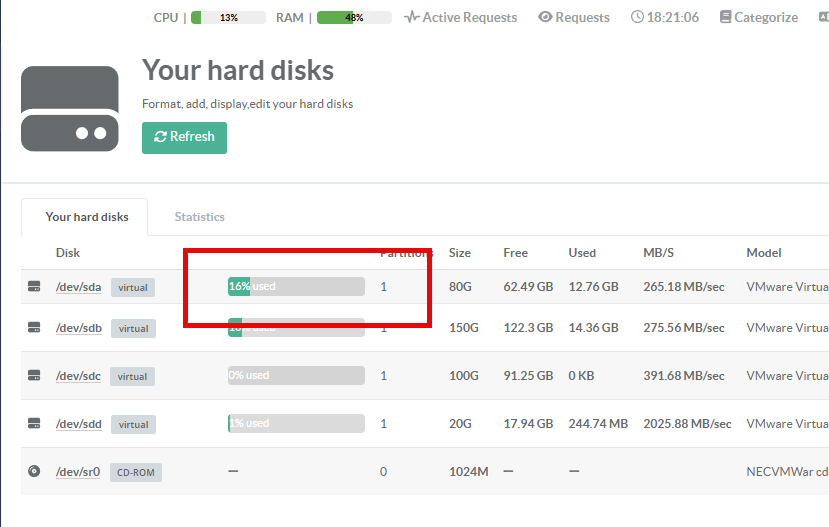The image size is (829, 527).
Task: Open Categorize in the top bar
Action: [758, 17]
